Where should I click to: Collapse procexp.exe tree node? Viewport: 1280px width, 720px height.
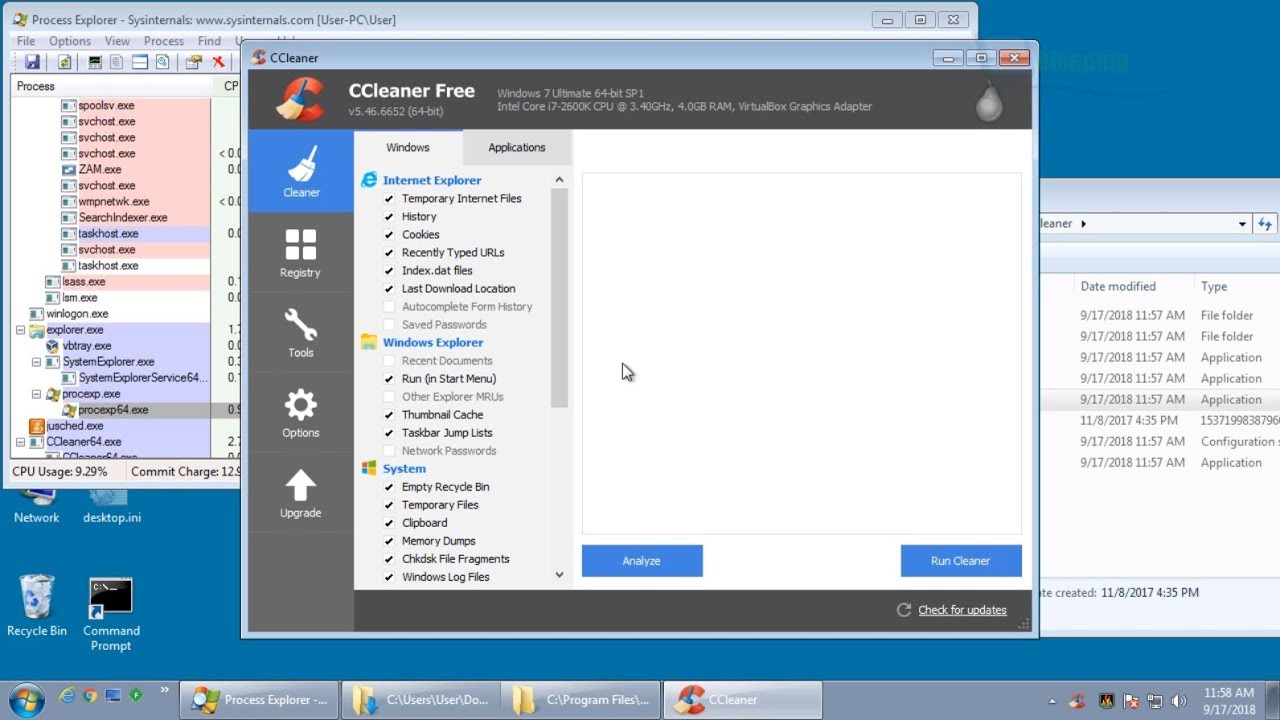click(x=36, y=394)
